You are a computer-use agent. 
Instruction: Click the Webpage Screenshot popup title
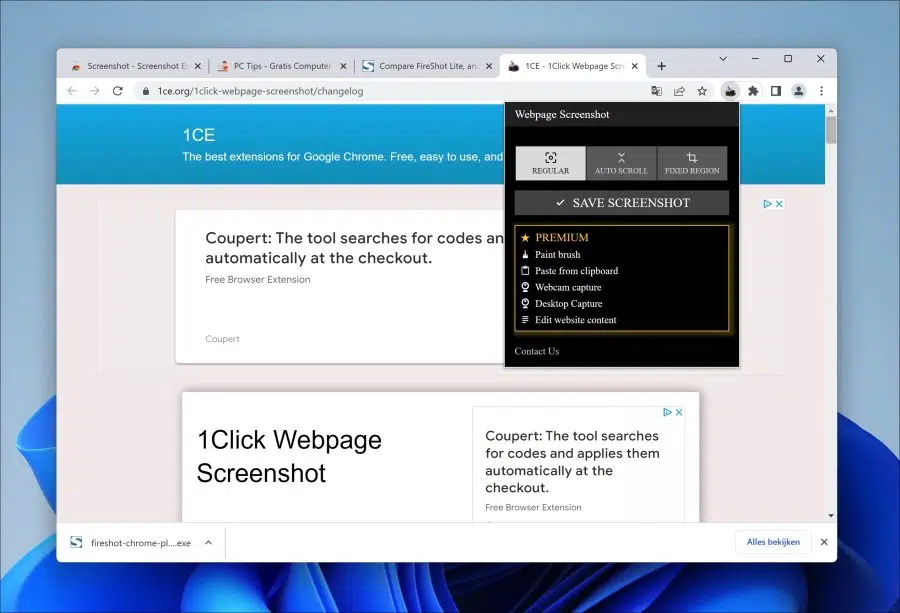562,114
